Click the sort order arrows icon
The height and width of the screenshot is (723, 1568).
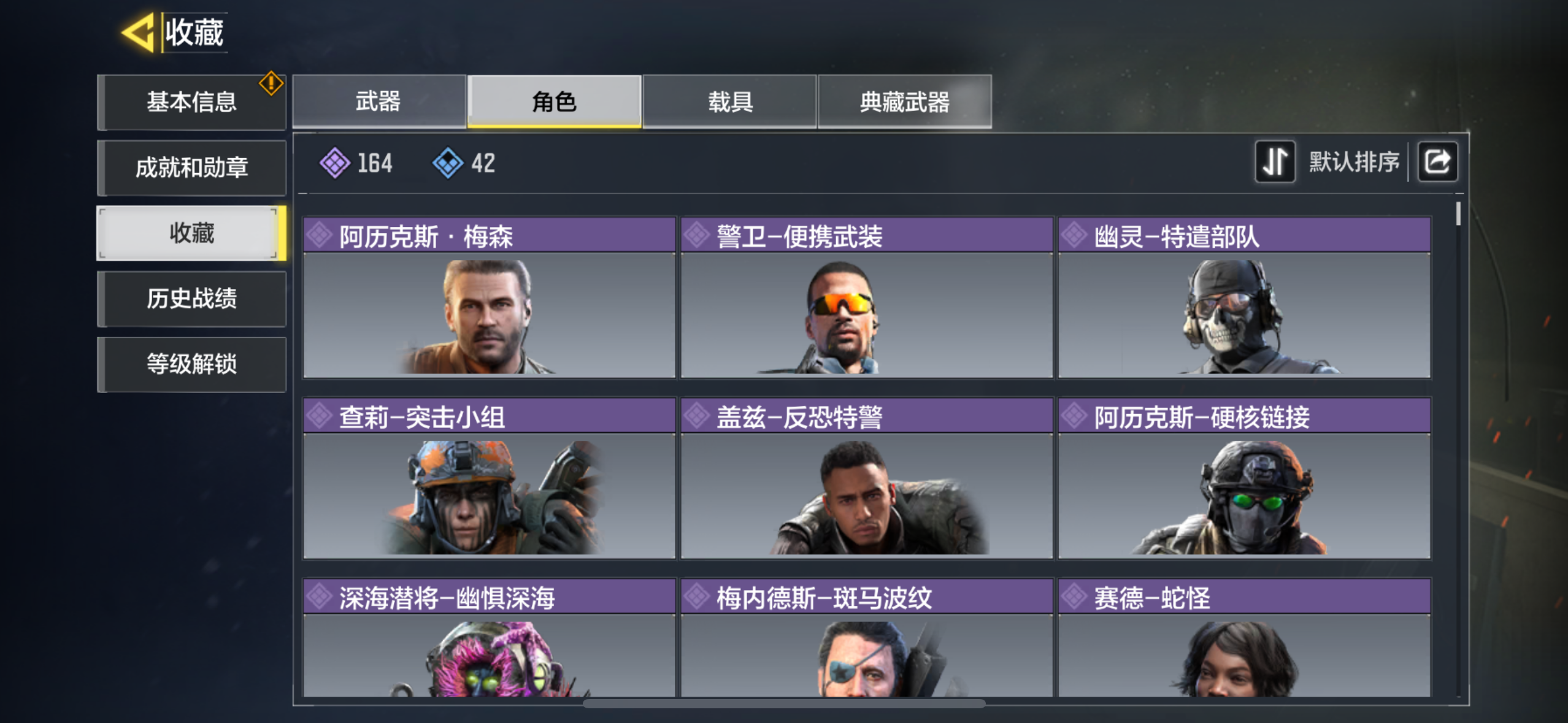pyautogui.click(x=1275, y=162)
